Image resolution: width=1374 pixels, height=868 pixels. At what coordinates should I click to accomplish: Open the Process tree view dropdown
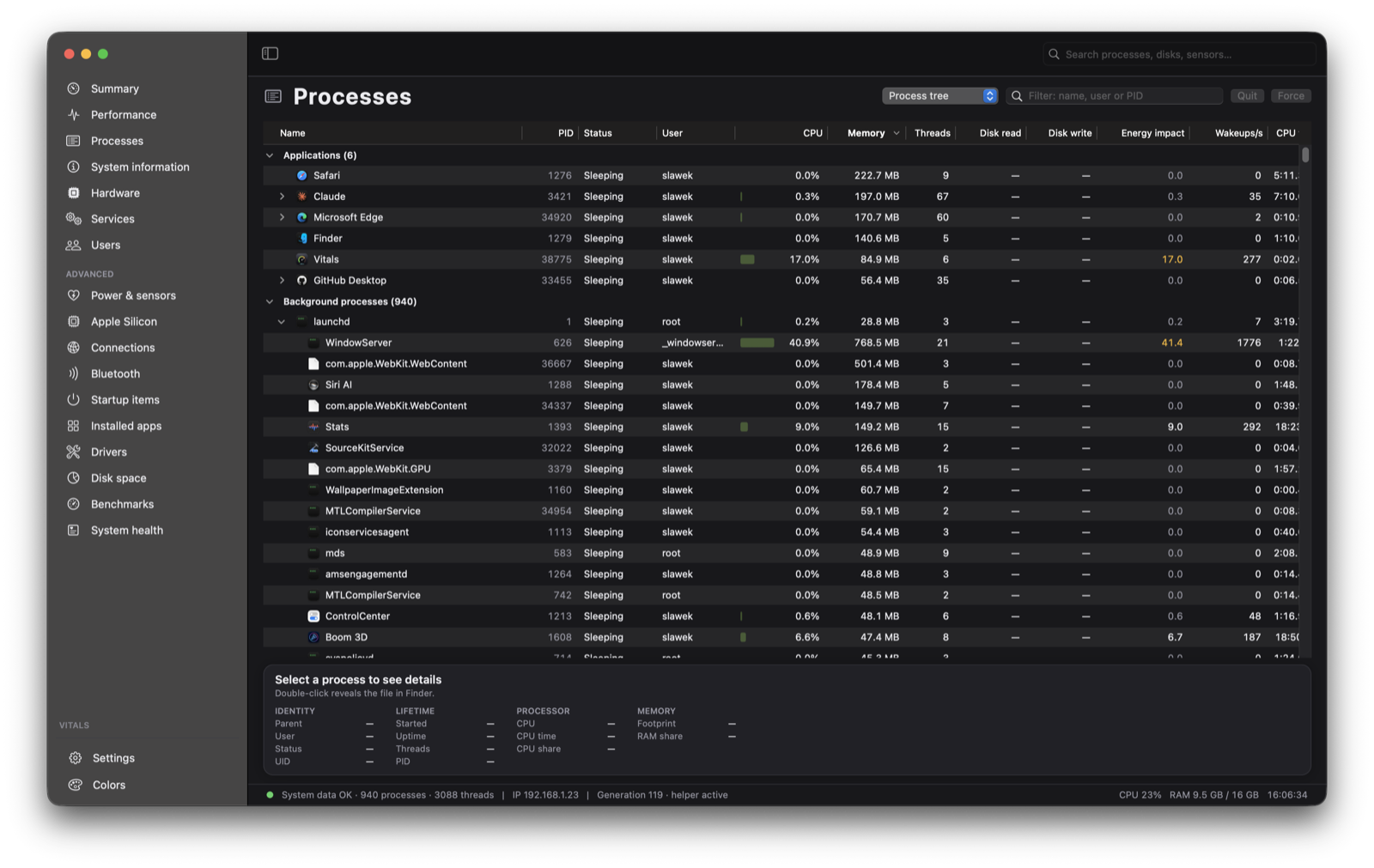point(939,95)
